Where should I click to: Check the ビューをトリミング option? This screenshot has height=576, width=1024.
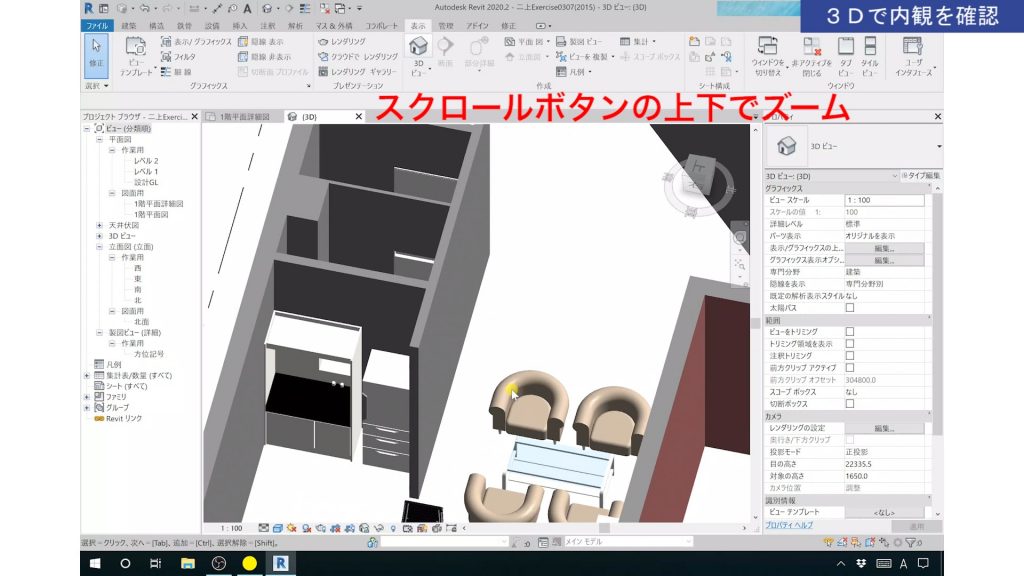click(x=849, y=330)
